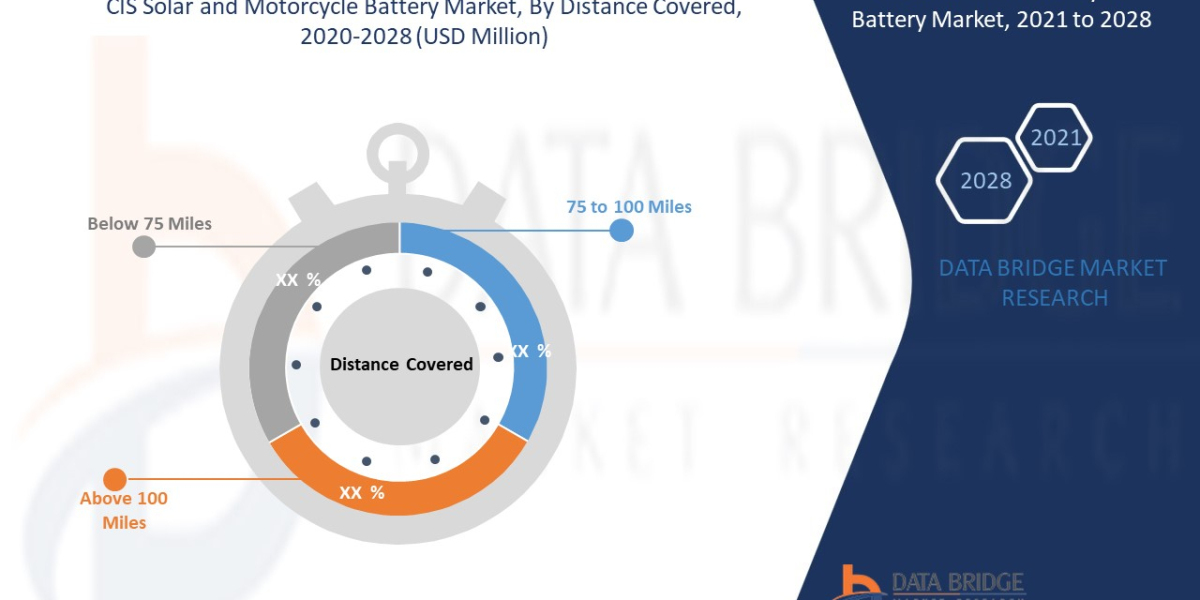This screenshot has height=600, width=1200.
Task: Open the Distance Covered center label
Action: click(402, 364)
